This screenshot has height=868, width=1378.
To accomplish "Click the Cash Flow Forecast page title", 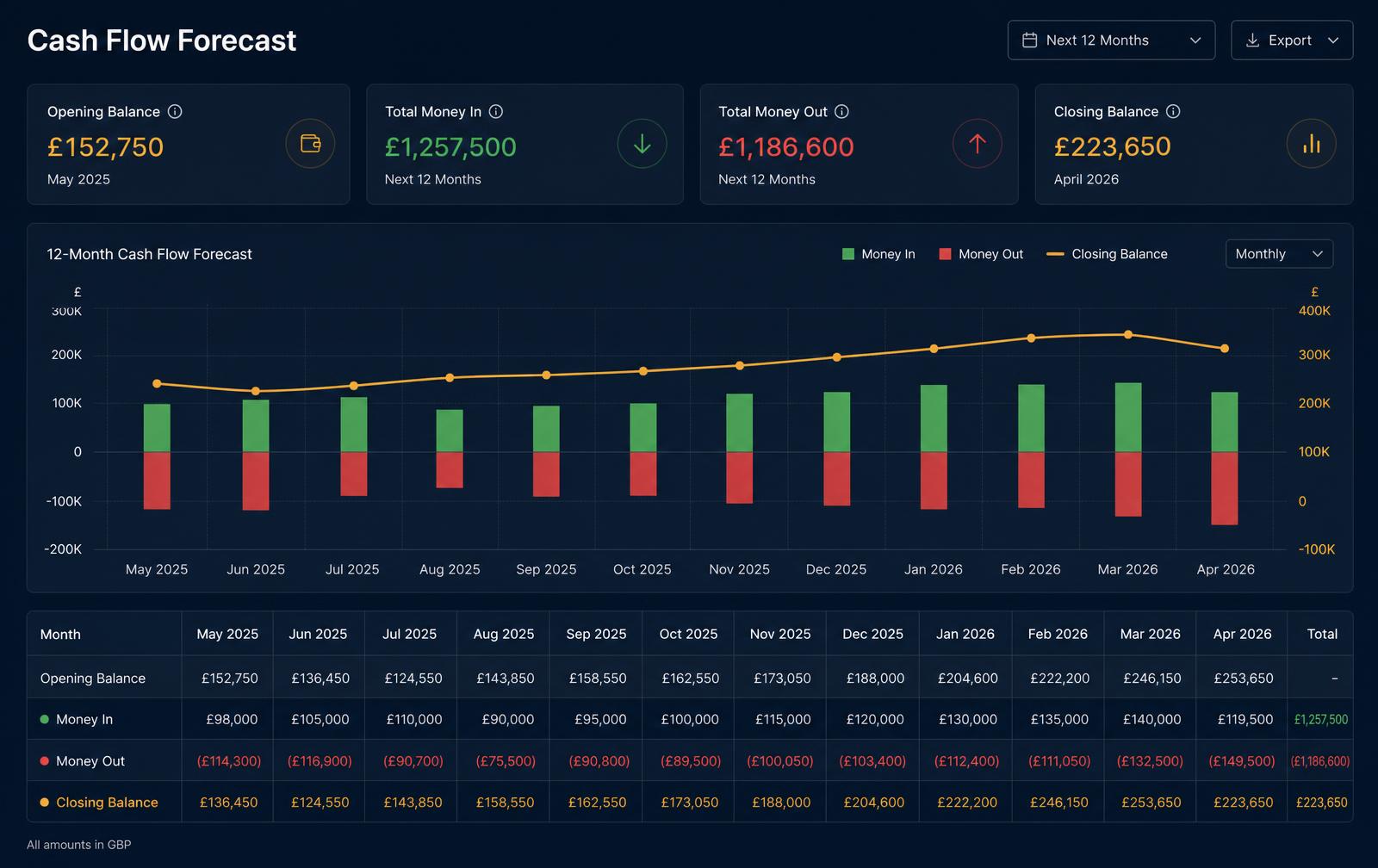I will [162, 40].
